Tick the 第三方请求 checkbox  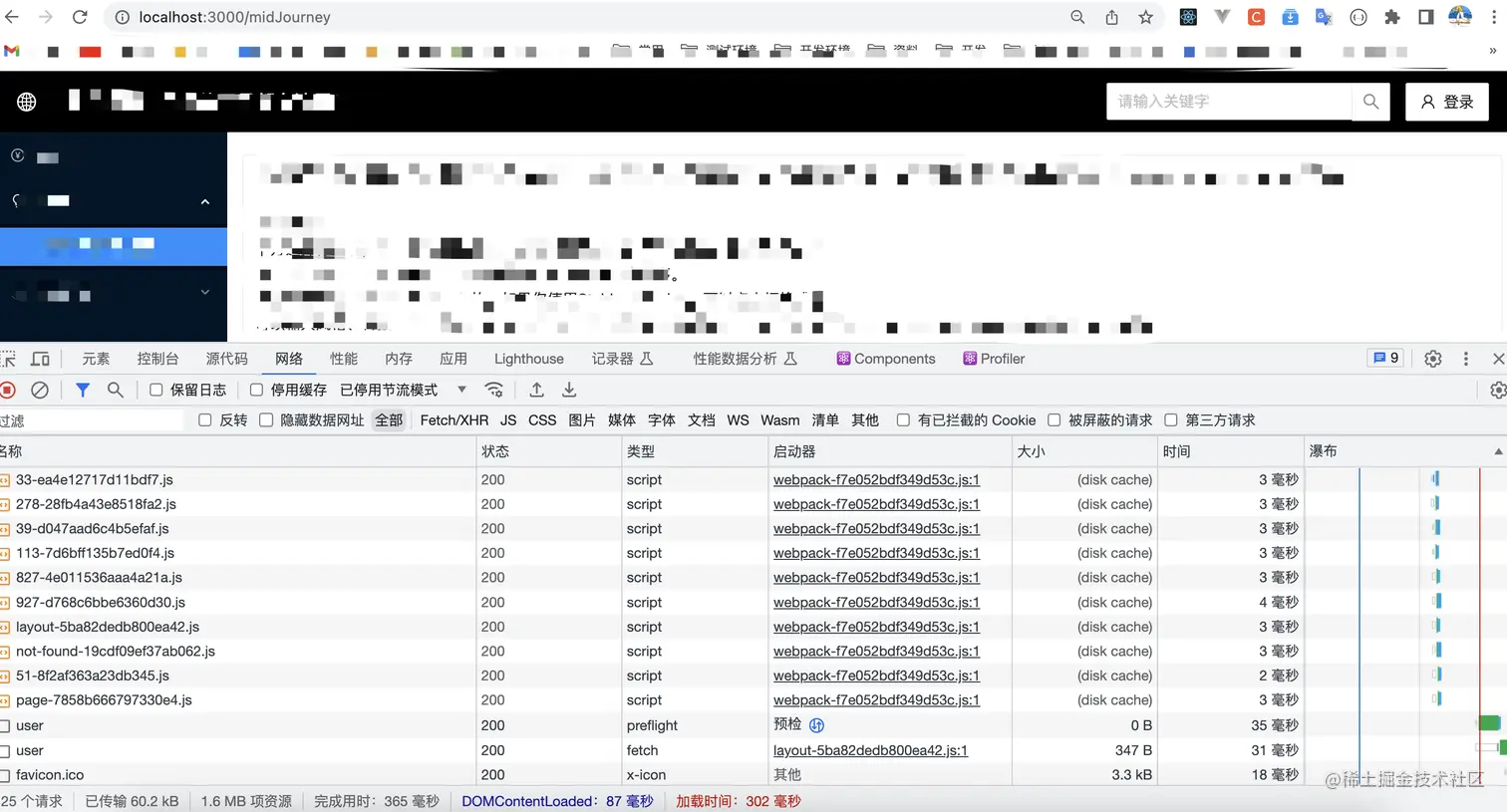tap(1171, 420)
